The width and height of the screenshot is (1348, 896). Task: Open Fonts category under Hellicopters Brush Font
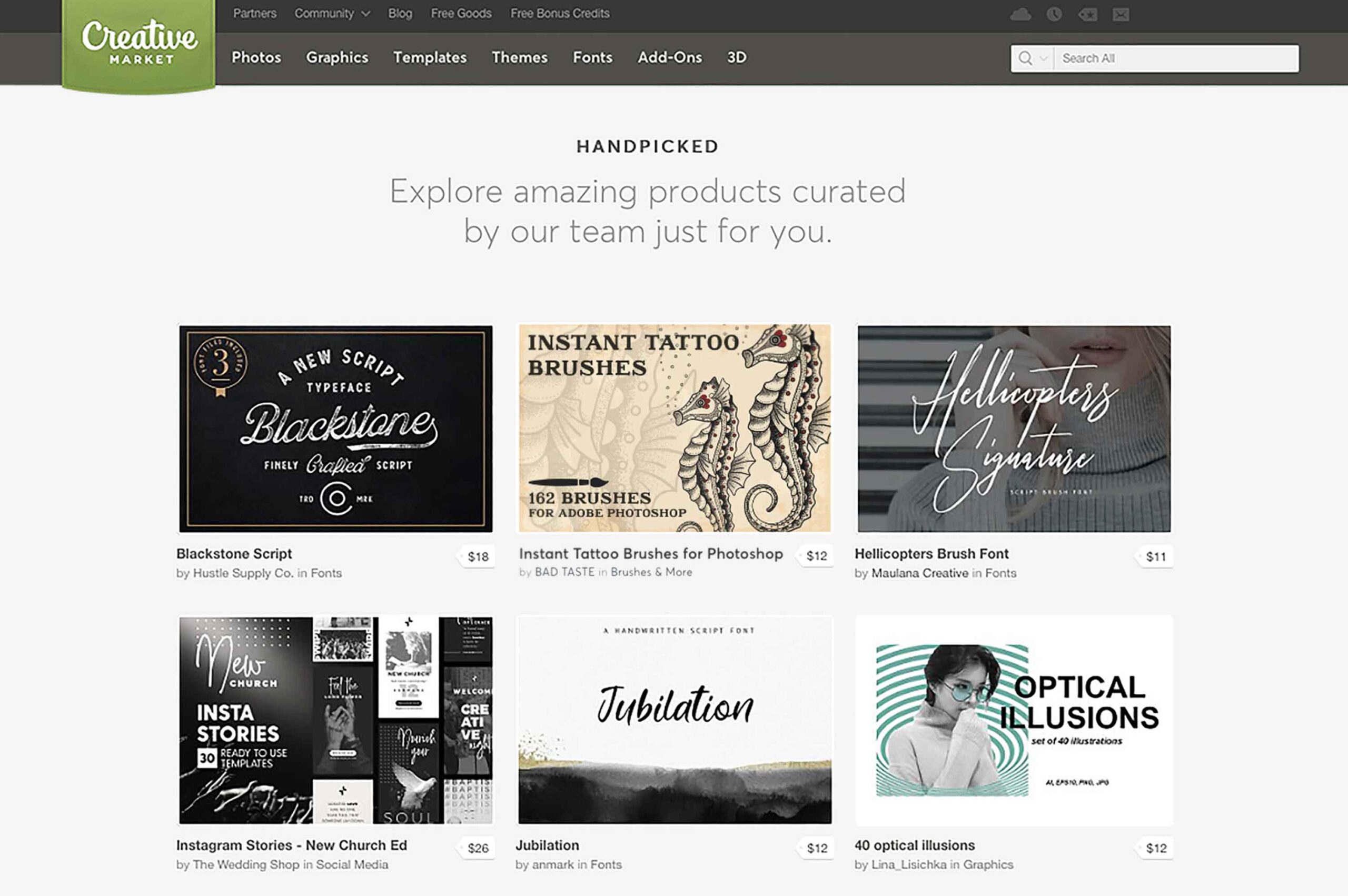click(1000, 573)
